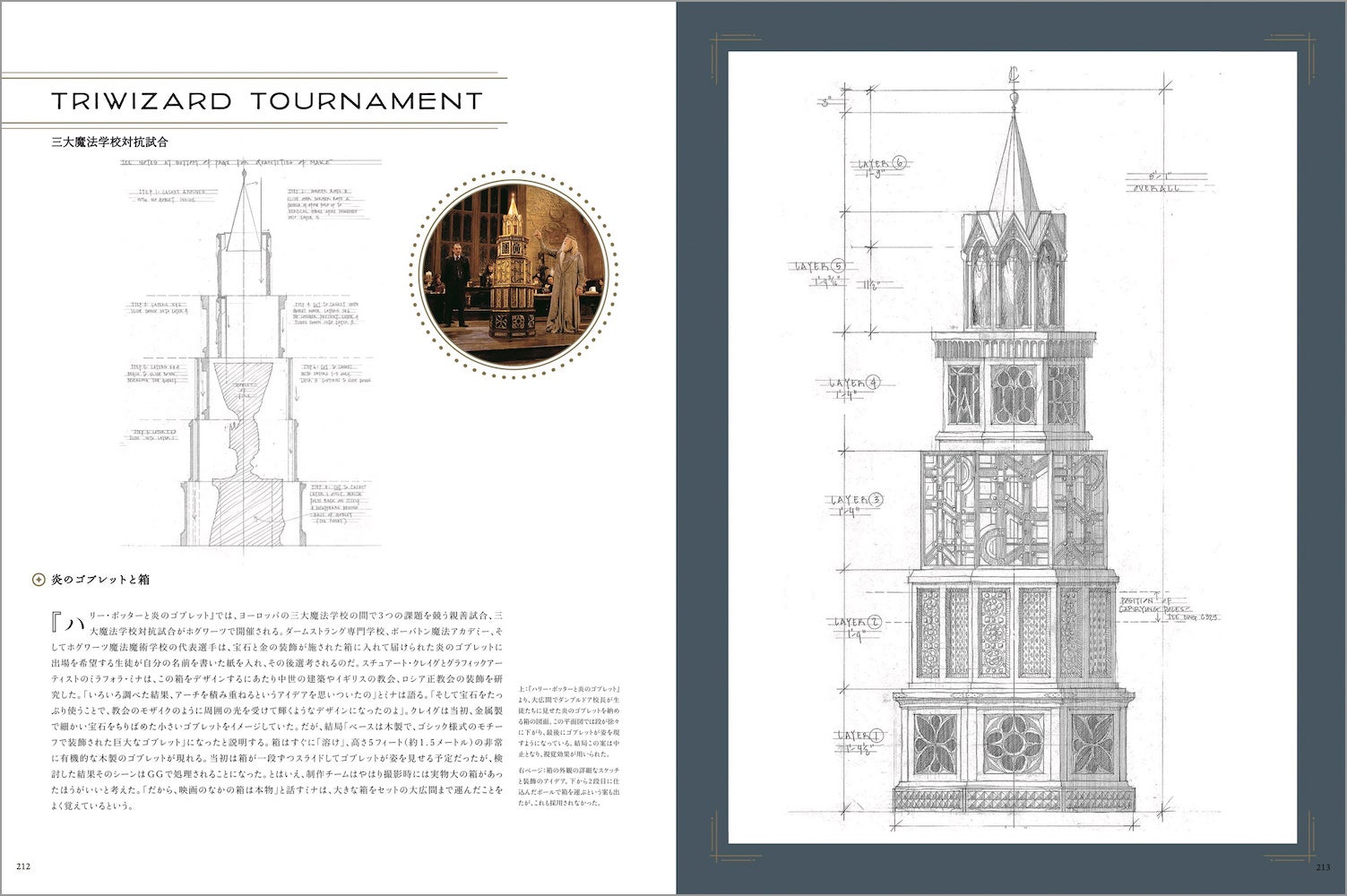Click the section heading 炎のゴブレットと箱
The width and height of the screenshot is (1347, 896).
coord(99,580)
